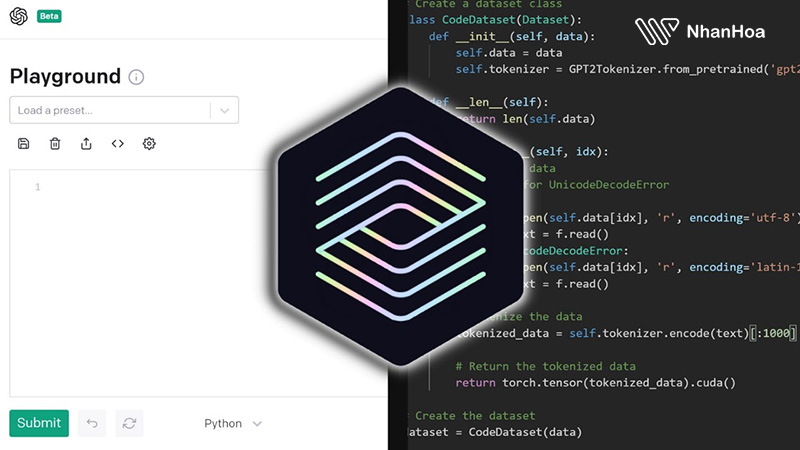800x450 pixels.
Task: Click line number 1 in editor
Action: pyautogui.click(x=38, y=187)
